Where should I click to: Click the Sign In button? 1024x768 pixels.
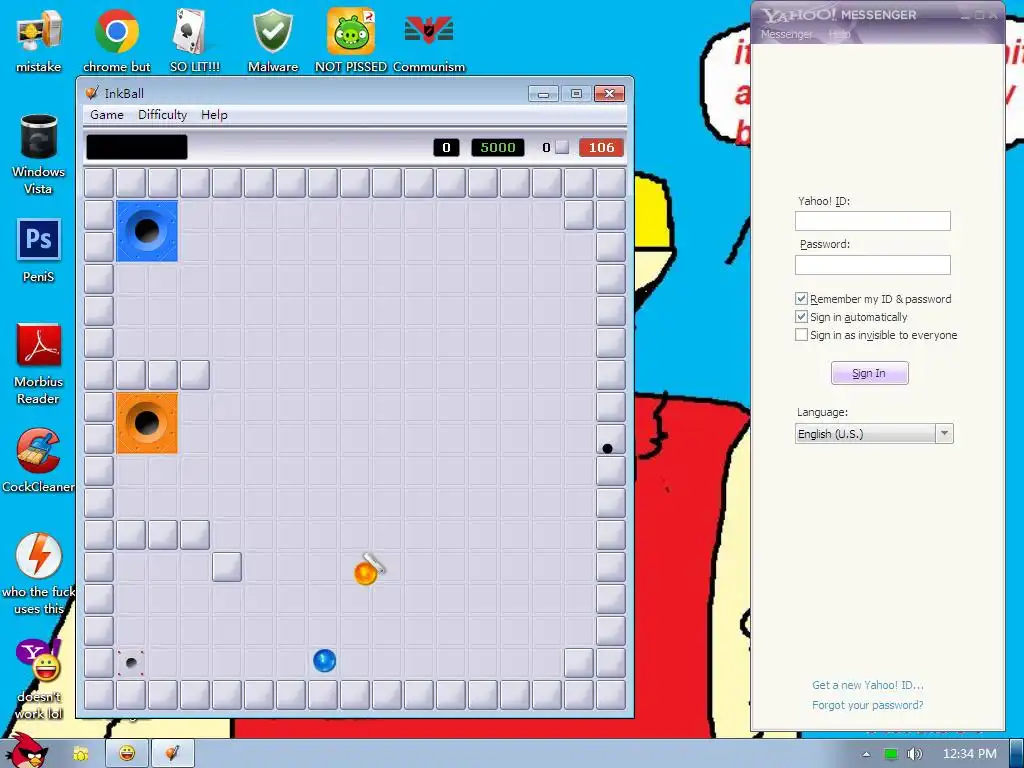[x=869, y=373]
